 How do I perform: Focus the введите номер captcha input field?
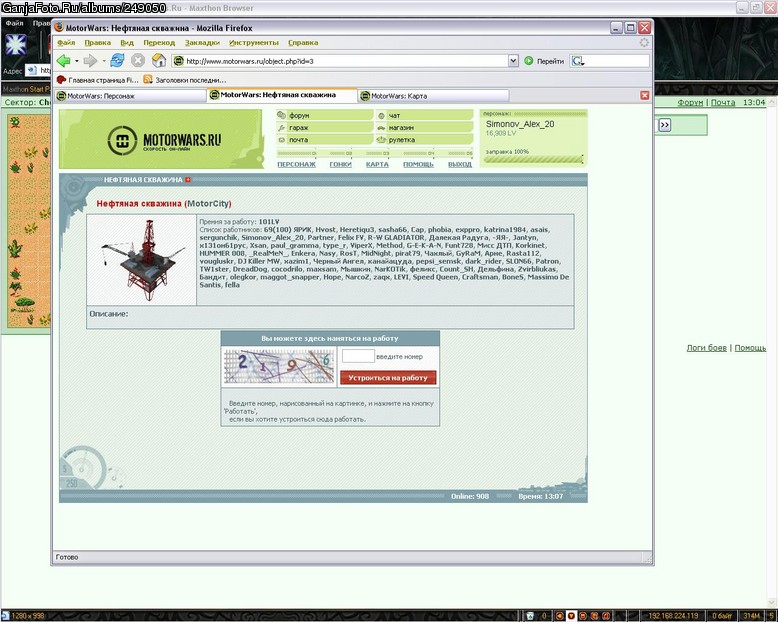(358, 356)
